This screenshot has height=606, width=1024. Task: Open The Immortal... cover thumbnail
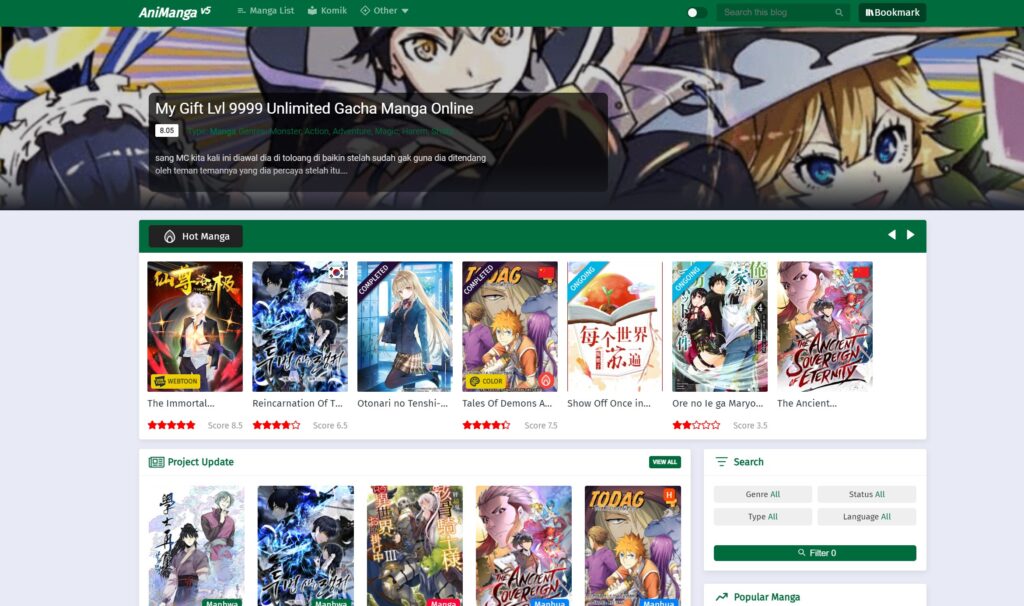click(195, 327)
